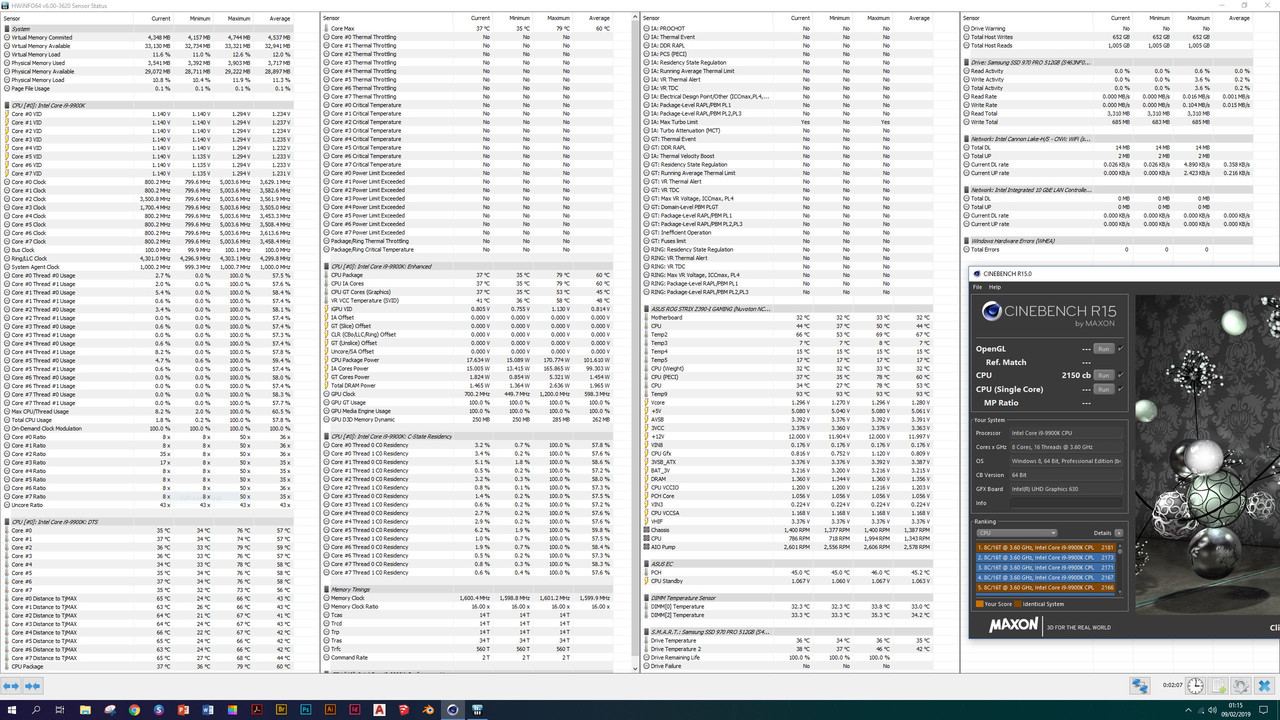This screenshot has width=1280, height=720.
Task: Select the 'System' sensor group header
Action: tap(146, 29)
